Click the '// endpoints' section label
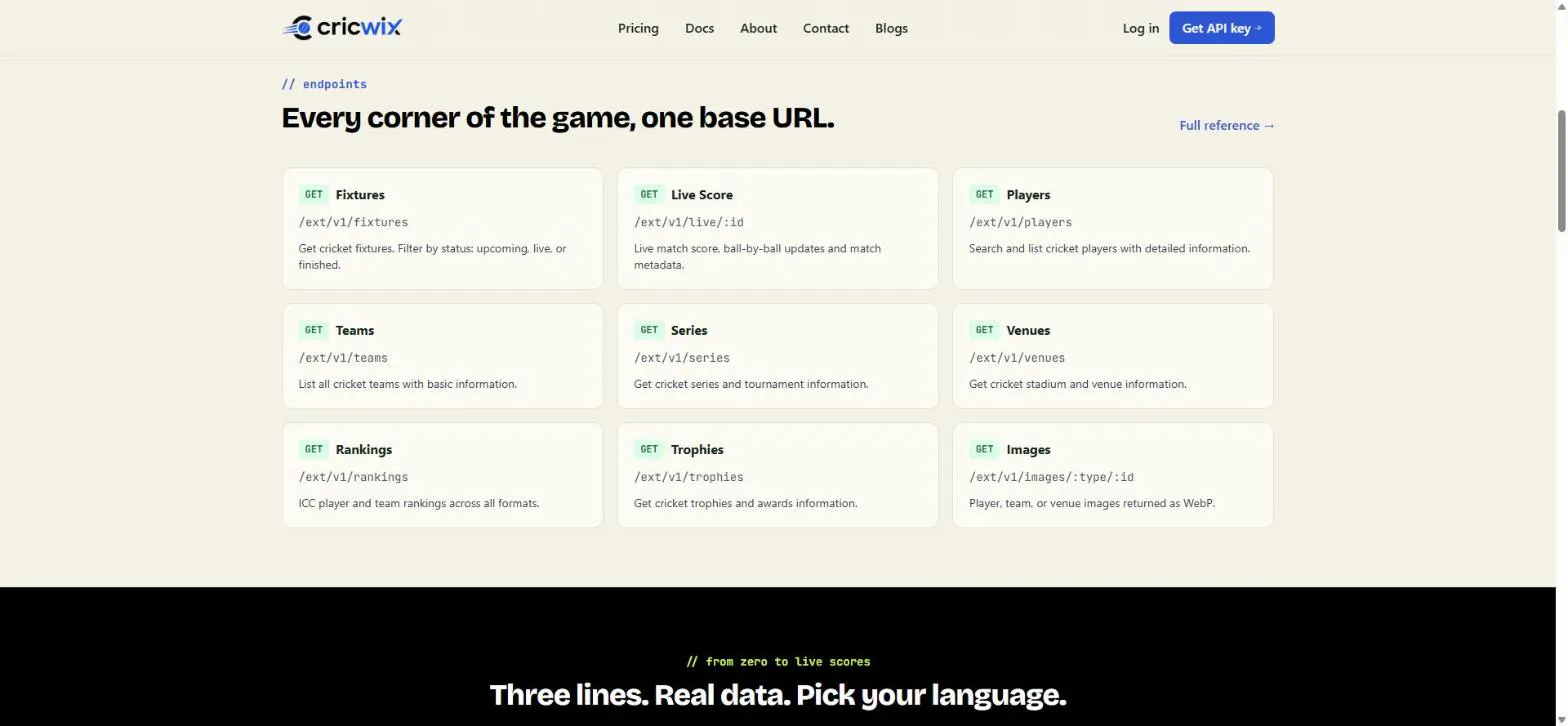 (x=324, y=84)
